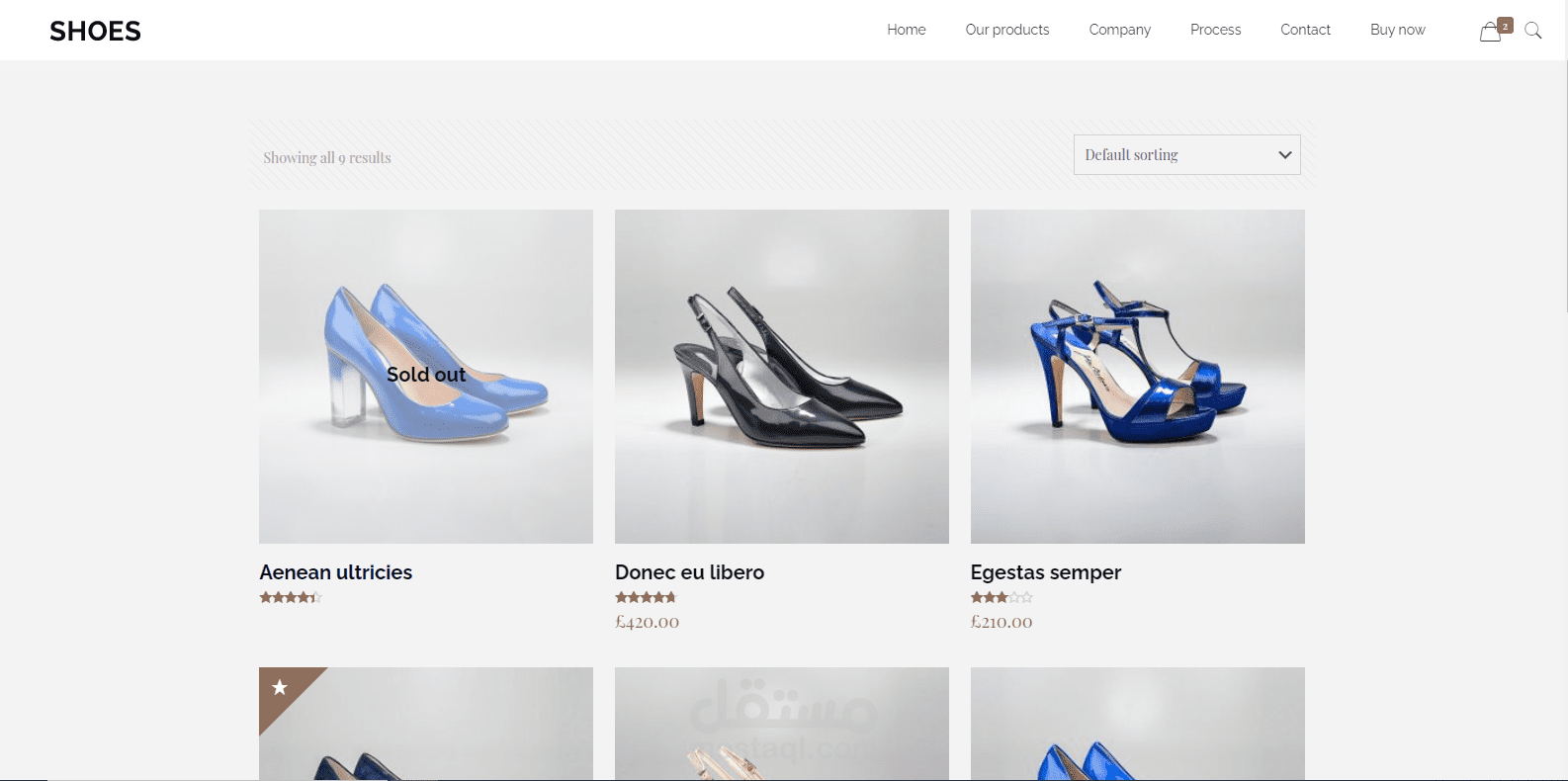Open the featured product image with star badge

(x=426, y=724)
